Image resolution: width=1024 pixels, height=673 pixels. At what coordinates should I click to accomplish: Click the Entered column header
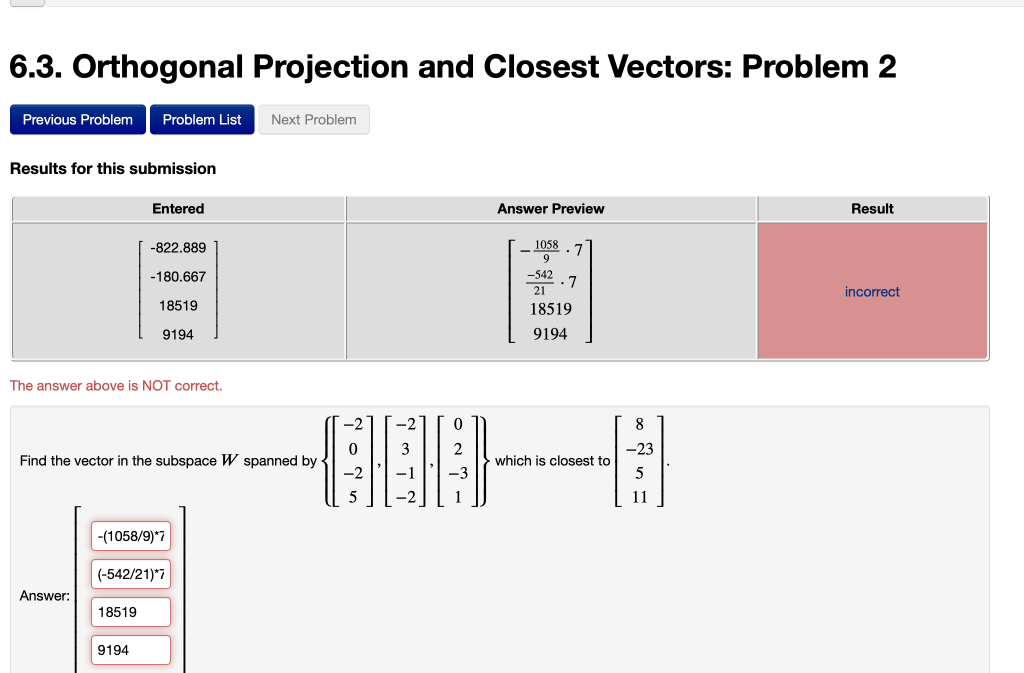[x=177, y=209]
